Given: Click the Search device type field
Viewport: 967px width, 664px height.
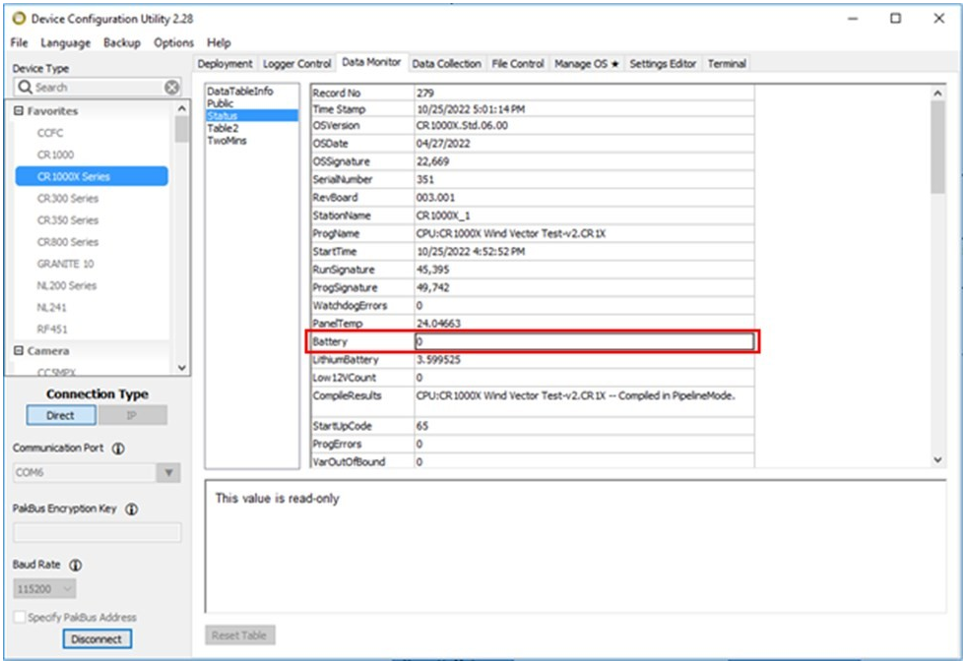Looking at the screenshot, I should (97, 88).
